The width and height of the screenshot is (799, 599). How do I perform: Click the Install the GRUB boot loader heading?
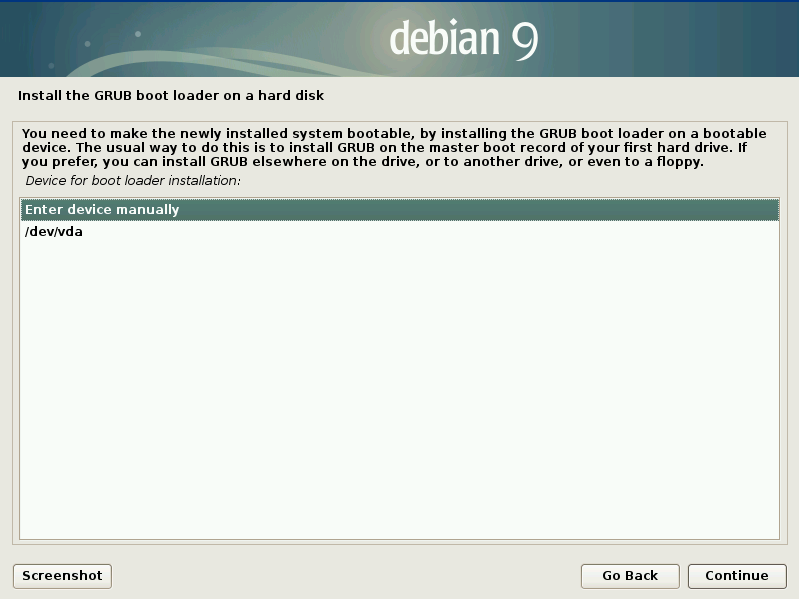[171, 97]
